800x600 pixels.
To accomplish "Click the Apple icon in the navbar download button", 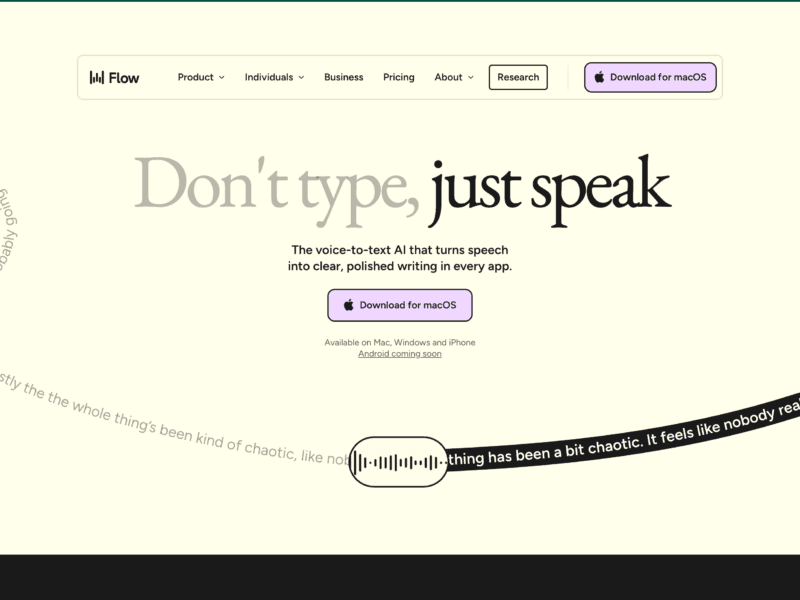I will (599, 77).
